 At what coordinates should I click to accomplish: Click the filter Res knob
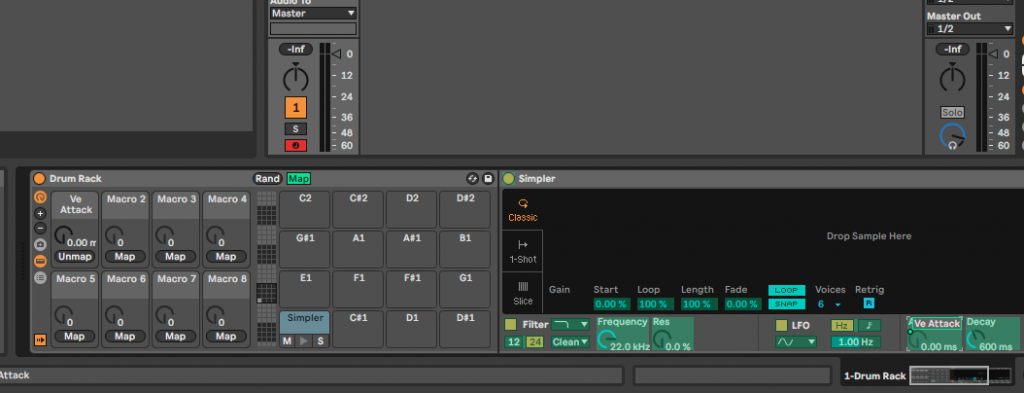coord(662,338)
